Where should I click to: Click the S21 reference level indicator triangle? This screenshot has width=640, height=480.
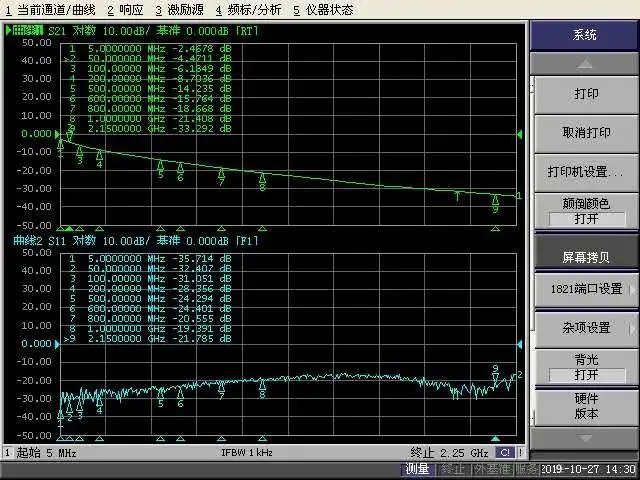(8, 134)
